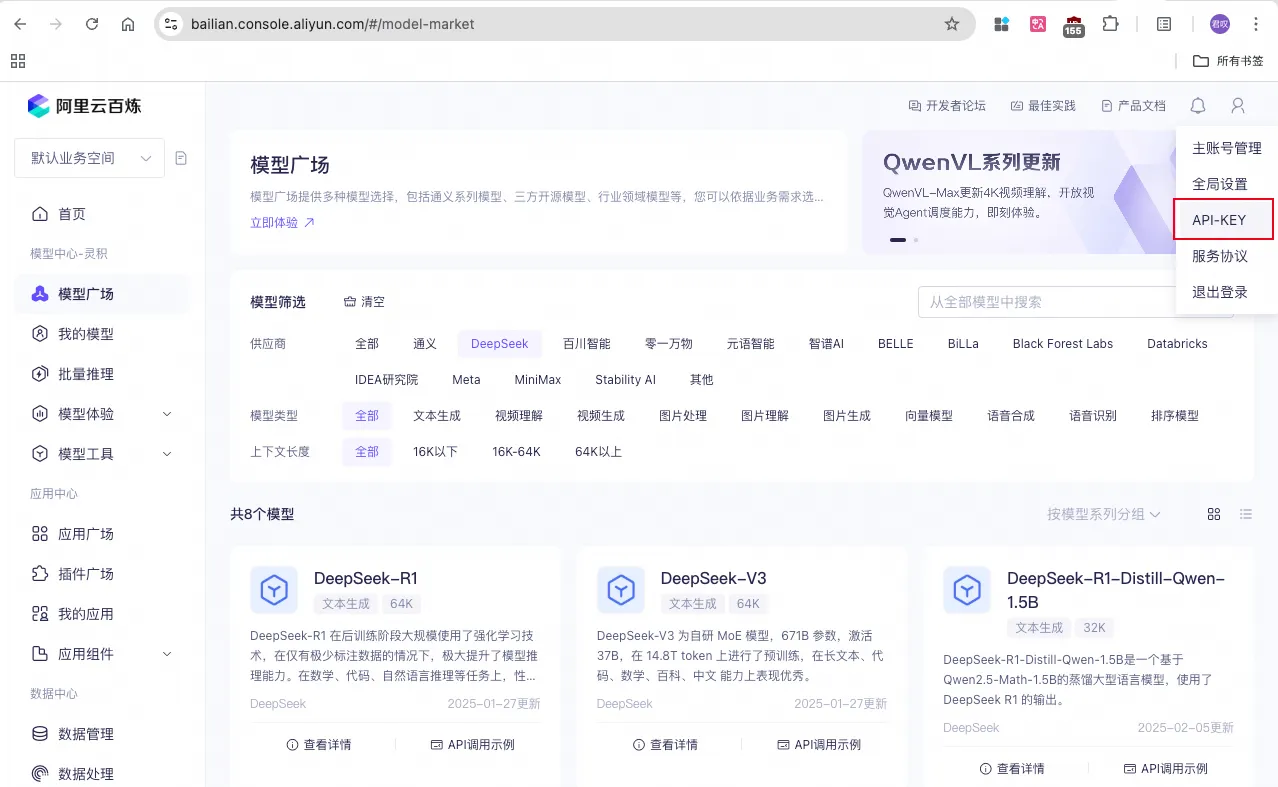Click inside the 从全部模型中搜索 search box
This screenshot has height=787, width=1278.
[x=1046, y=302]
